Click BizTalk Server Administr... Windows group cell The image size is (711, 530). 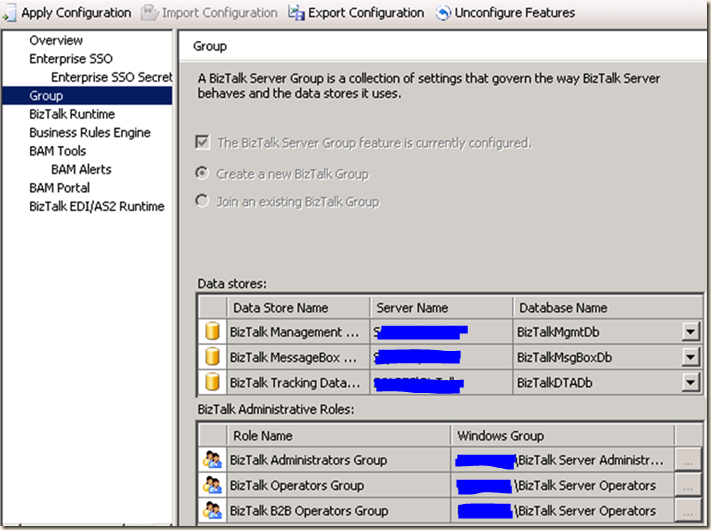tap(563, 460)
